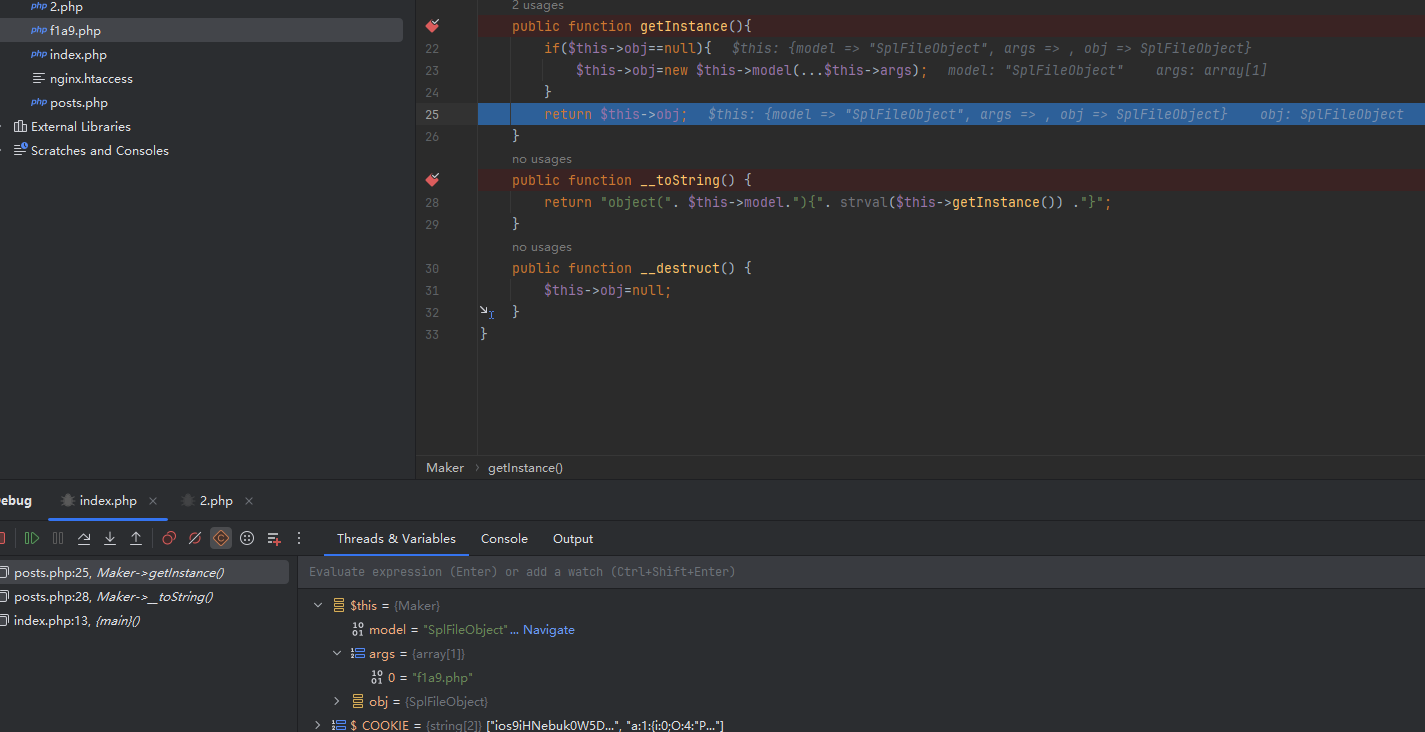Image resolution: width=1425 pixels, height=732 pixels.
Task: Switch to the index.php debug session tab
Action: point(108,501)
